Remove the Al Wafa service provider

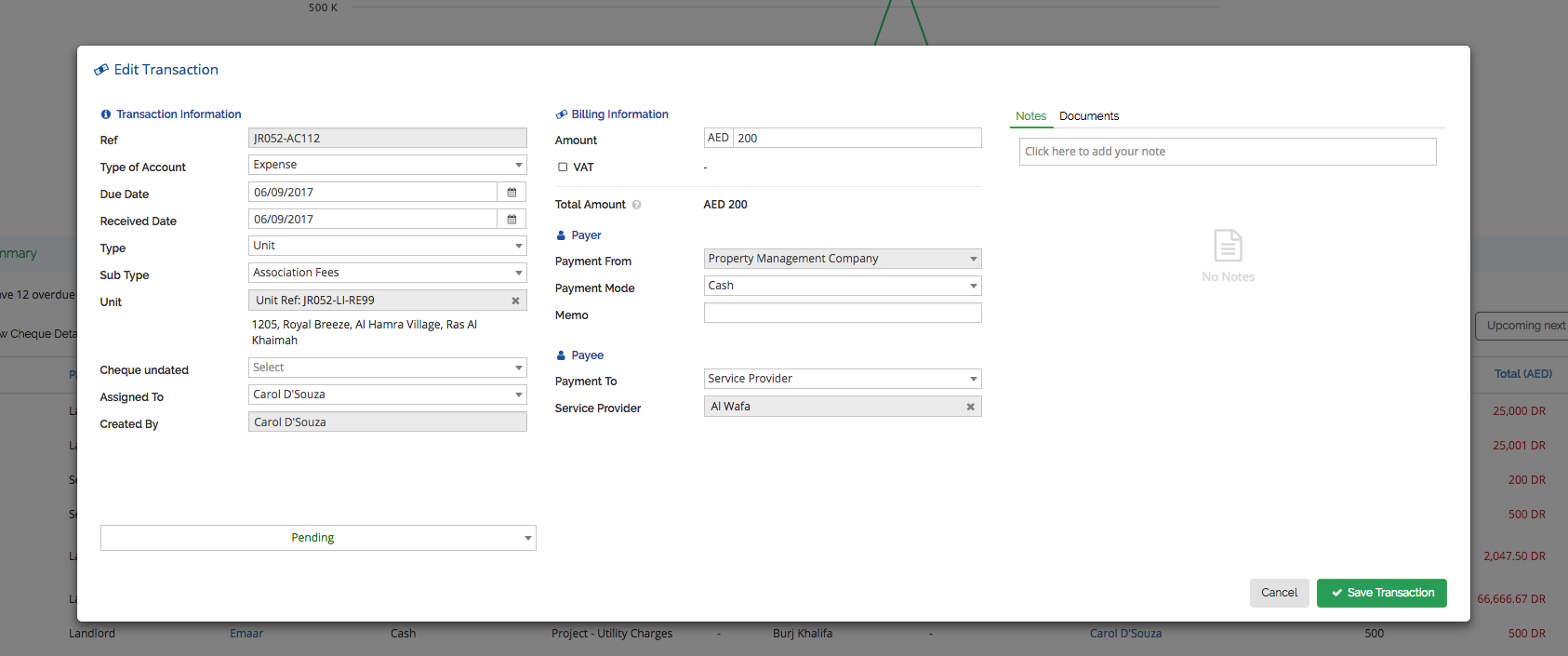point(970,407)
